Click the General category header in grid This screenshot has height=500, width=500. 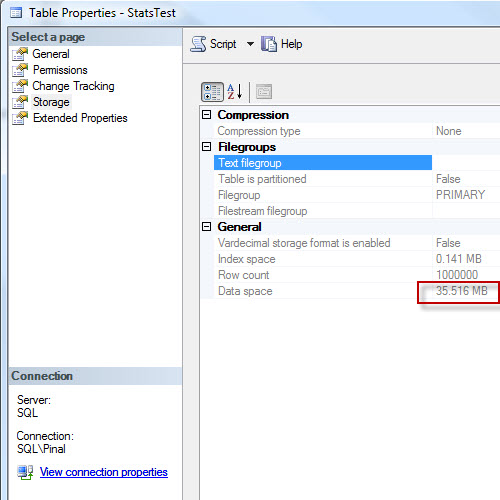point(239,227)
